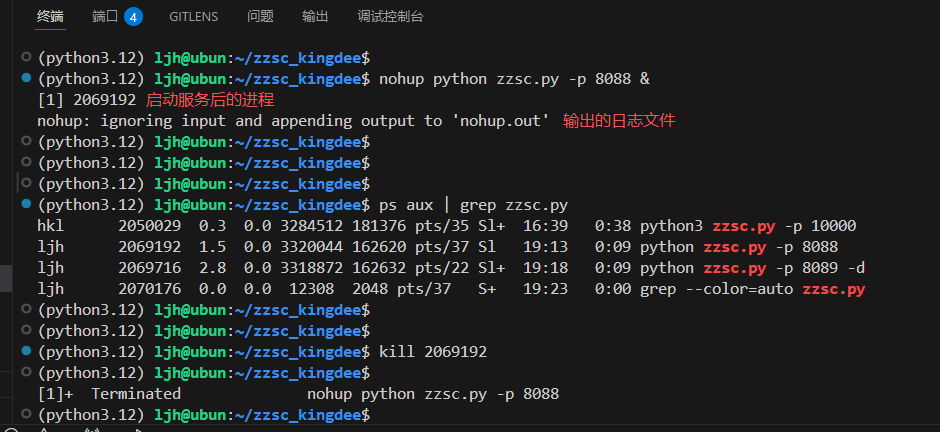Click the gray circle on prompt right after nohup output

[x=26, y=141]
